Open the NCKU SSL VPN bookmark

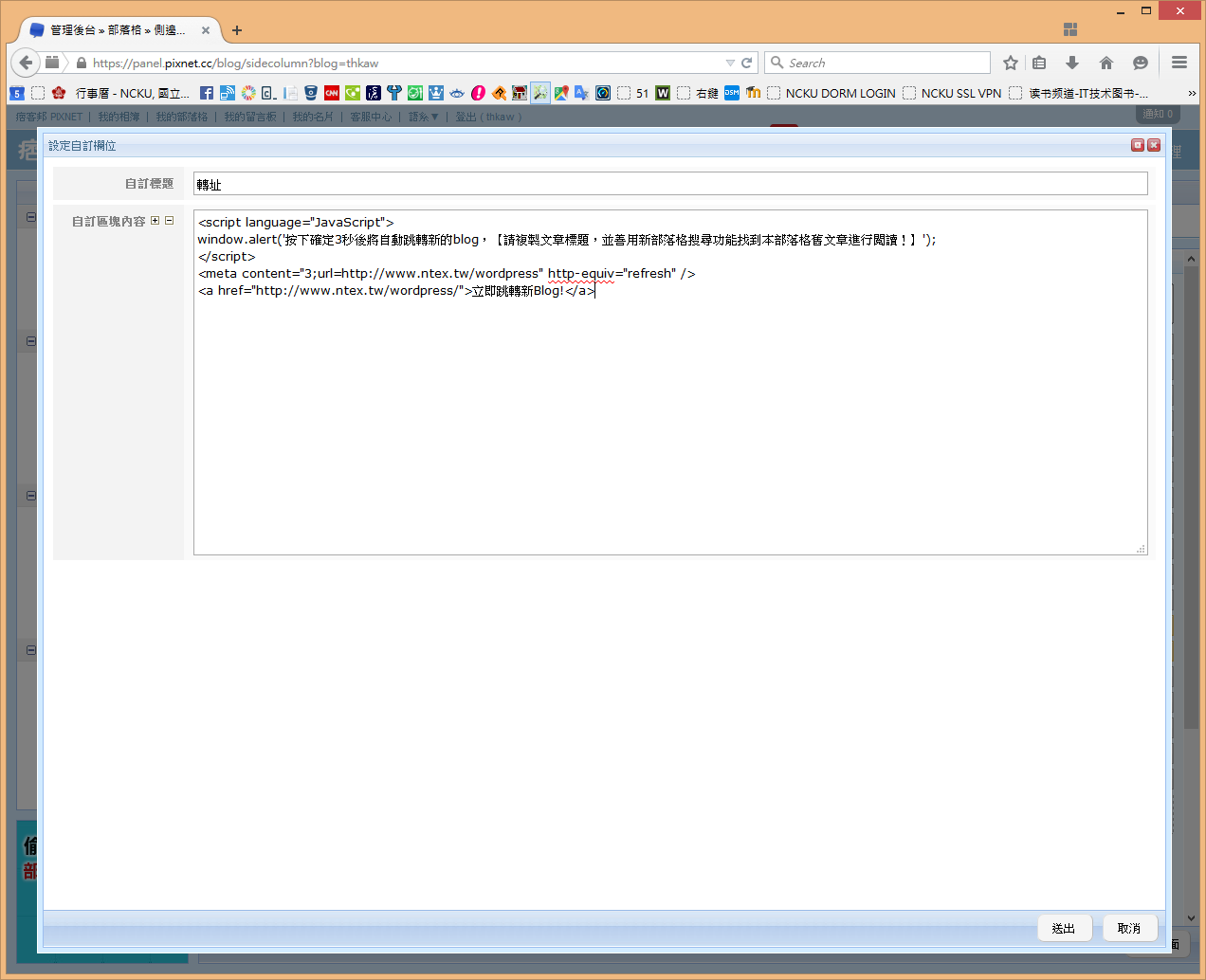tap(953, 93)
